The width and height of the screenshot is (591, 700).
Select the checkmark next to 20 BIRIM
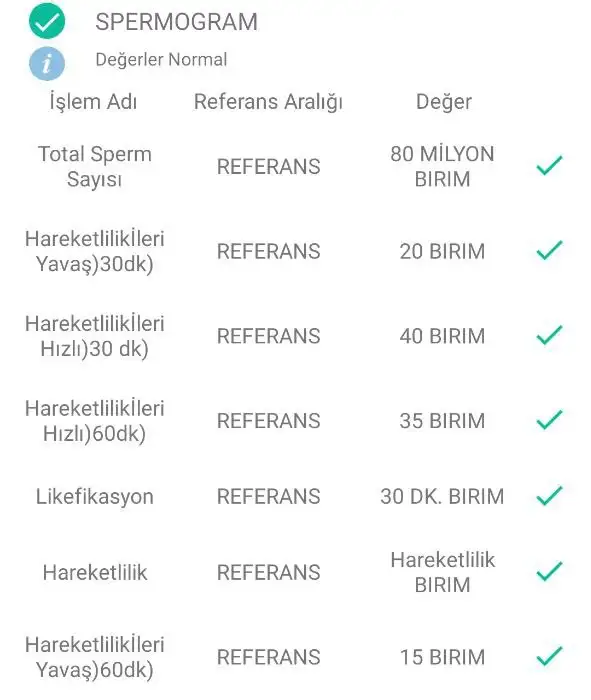549,250
